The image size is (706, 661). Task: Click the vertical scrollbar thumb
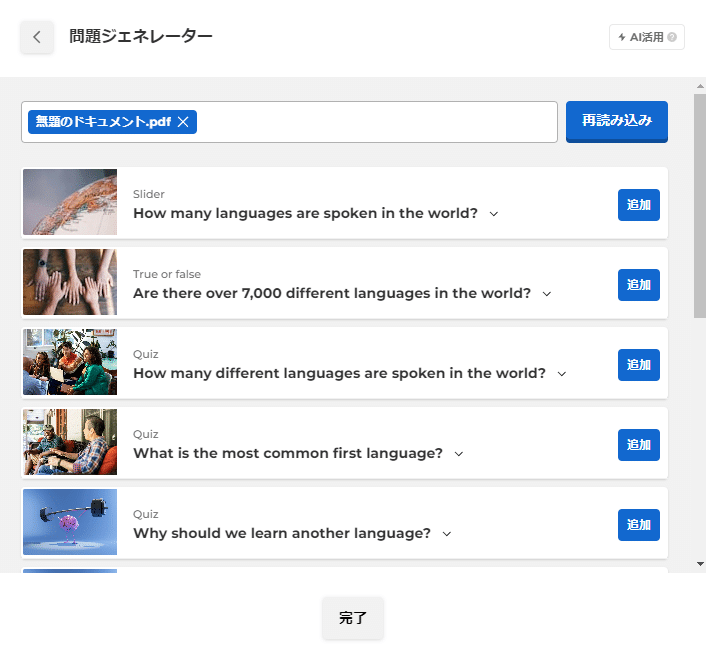pos(700,206)
